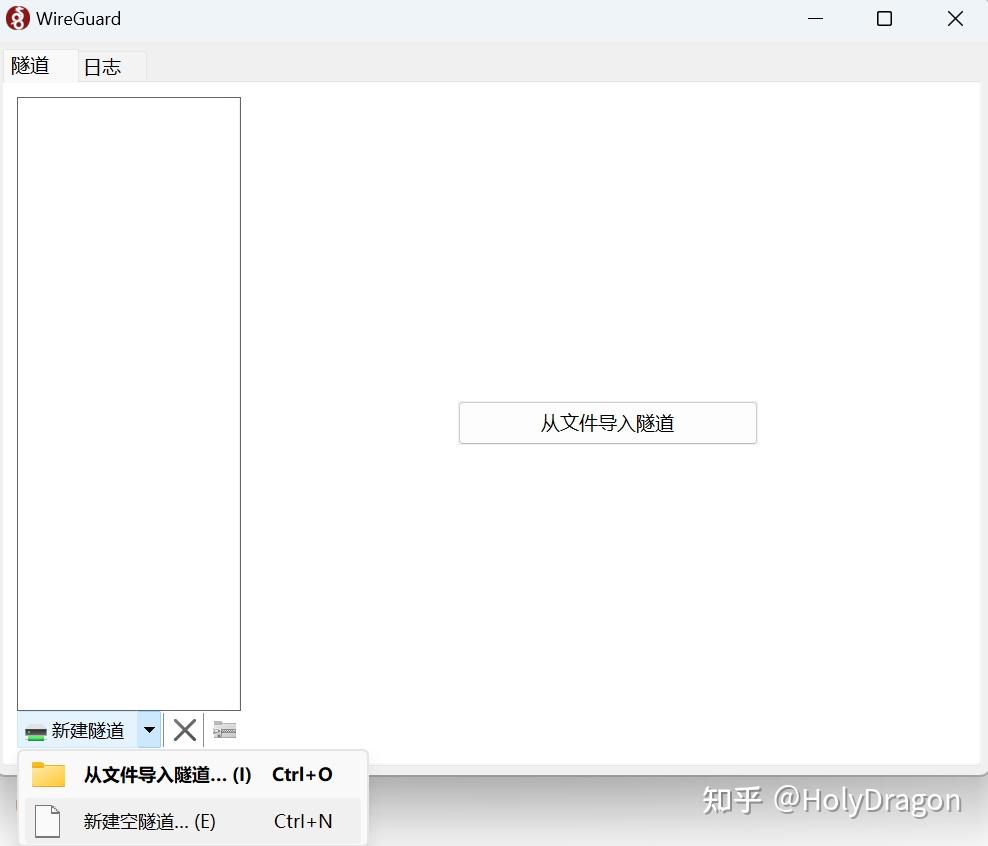Switch to the 日志 tab
The width and height of the screenshot is (988, 846).
point(103,66)
